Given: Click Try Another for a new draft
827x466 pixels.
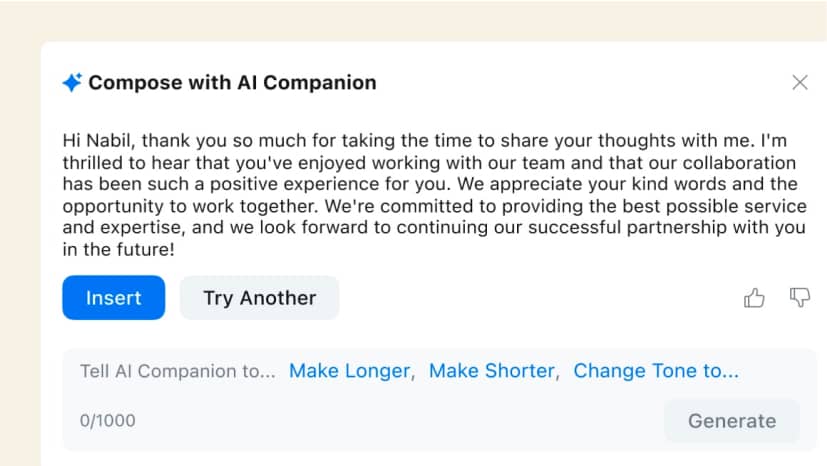Looking at the screenshot, I should pyautogui.click(x=259, y=298).
